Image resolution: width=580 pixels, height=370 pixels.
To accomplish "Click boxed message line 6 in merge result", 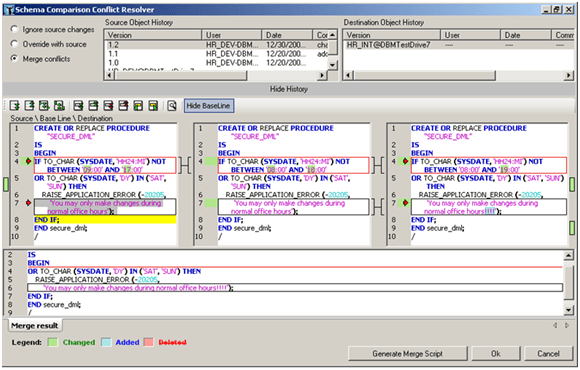I will point(295,288).
